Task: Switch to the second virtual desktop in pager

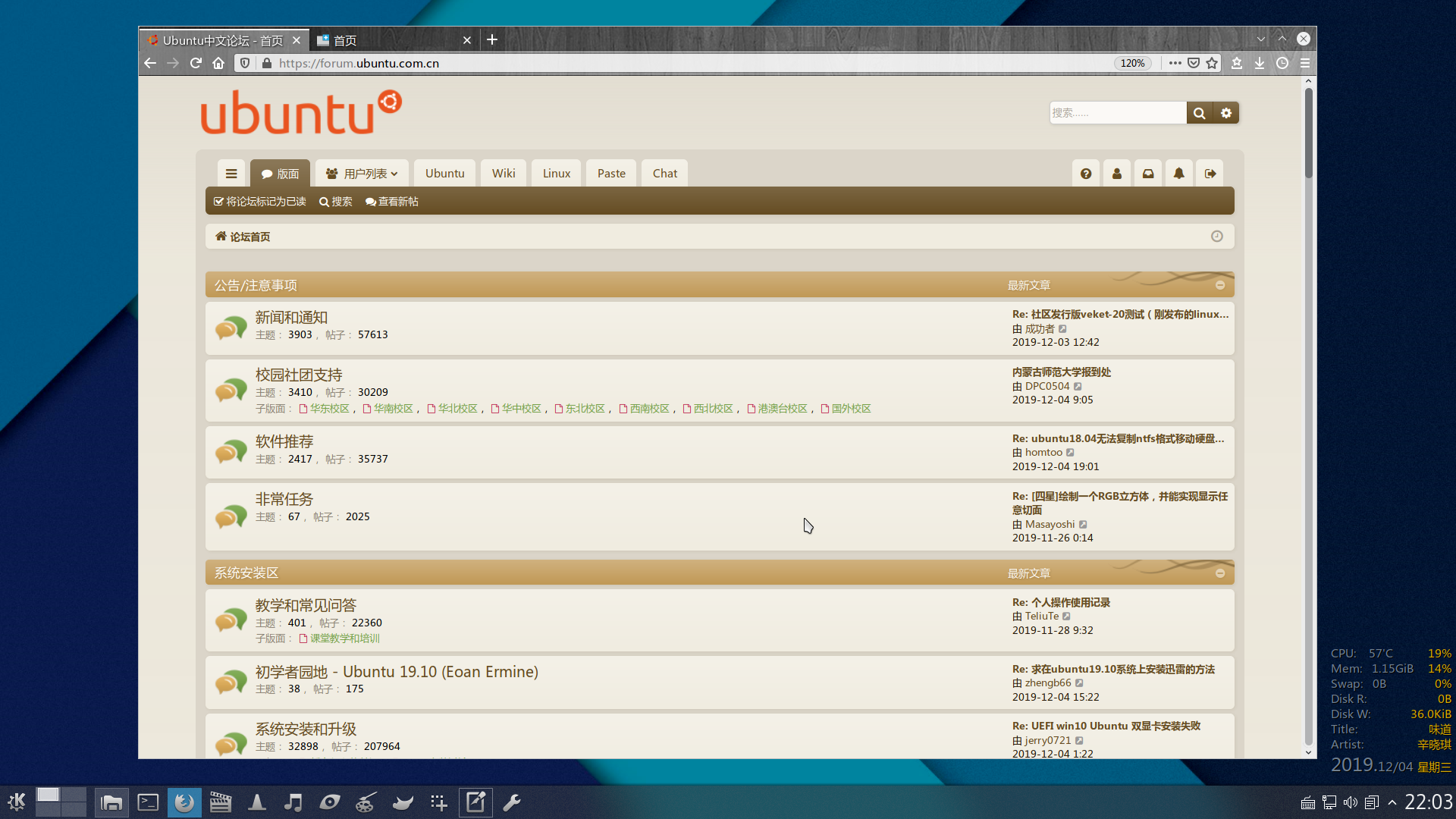Action: pos(74,795)
